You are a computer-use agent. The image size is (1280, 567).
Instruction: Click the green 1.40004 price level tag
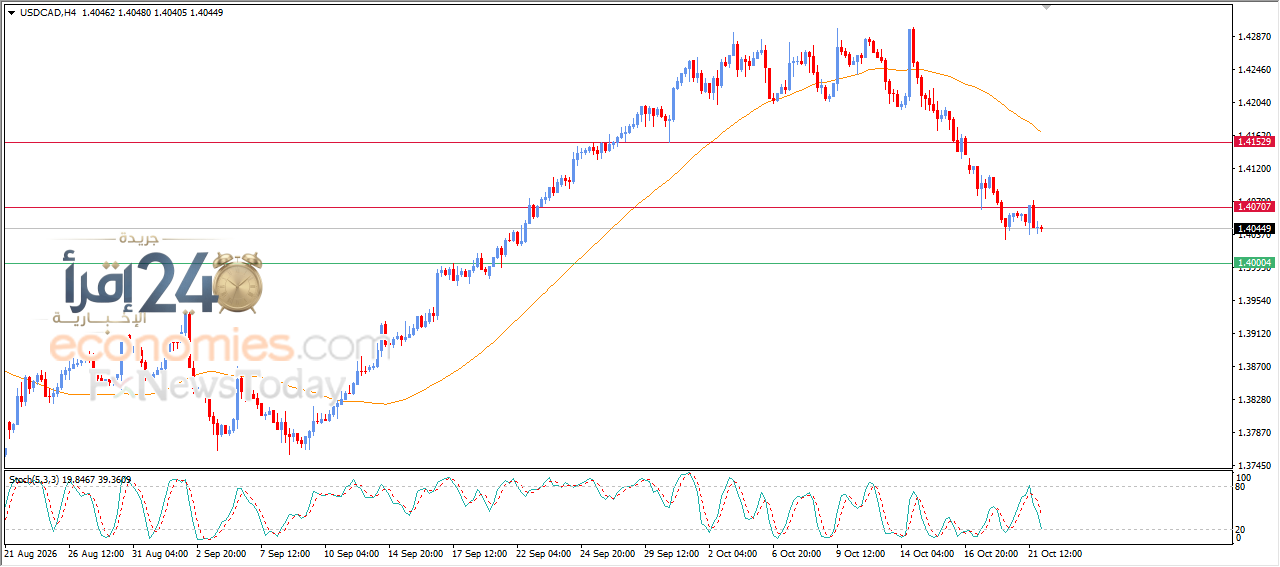pyautogui.click(x=1254, y=263)
